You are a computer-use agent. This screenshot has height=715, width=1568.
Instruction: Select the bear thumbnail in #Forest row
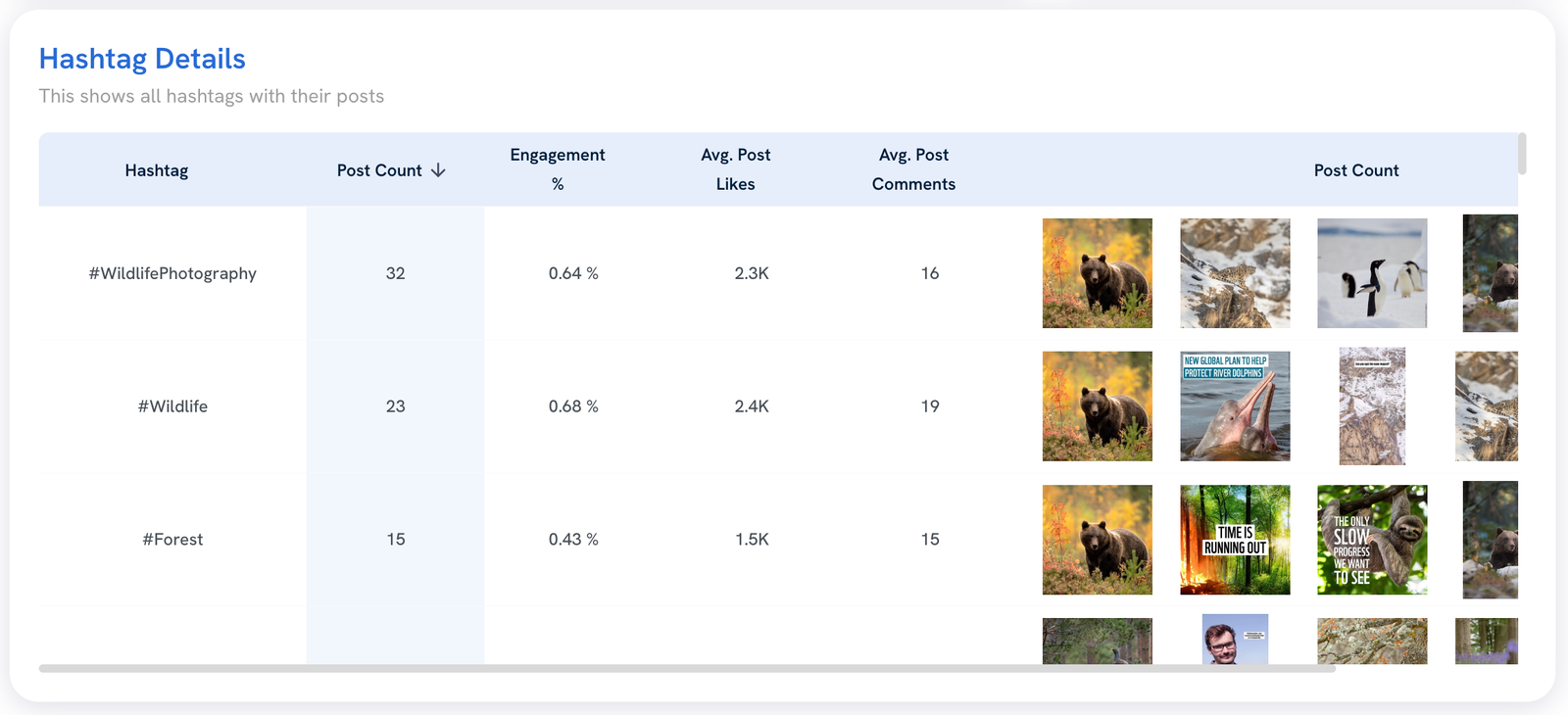coord(1097,540)
